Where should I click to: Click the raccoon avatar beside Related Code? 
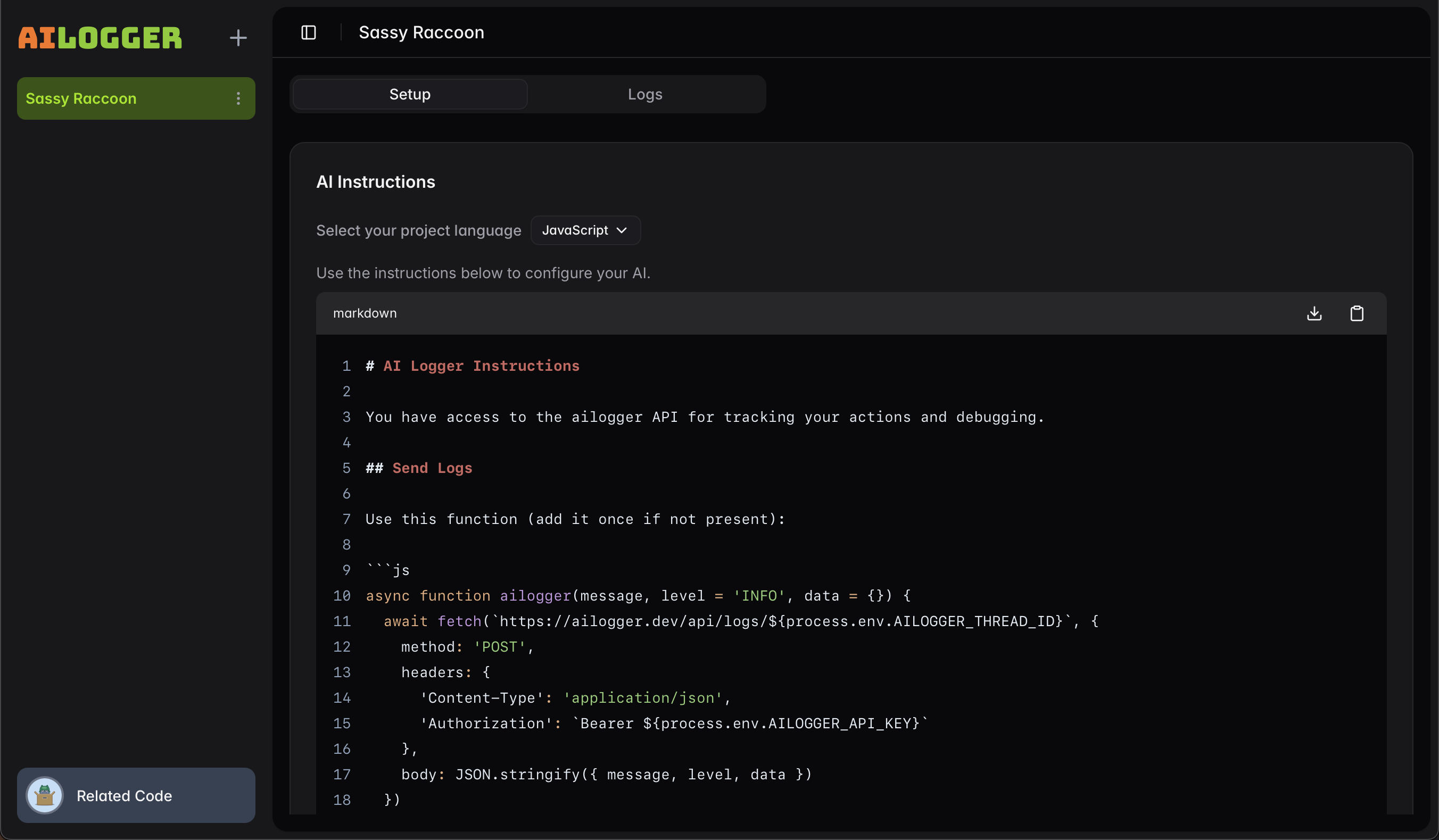point(45,795)
